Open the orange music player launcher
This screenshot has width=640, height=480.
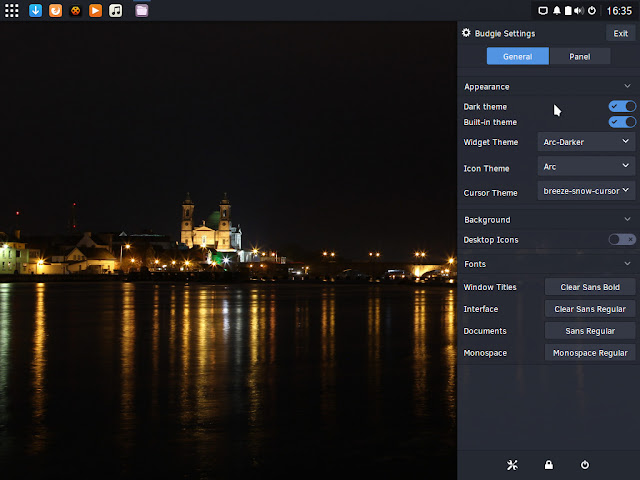(x=96, y=10)
